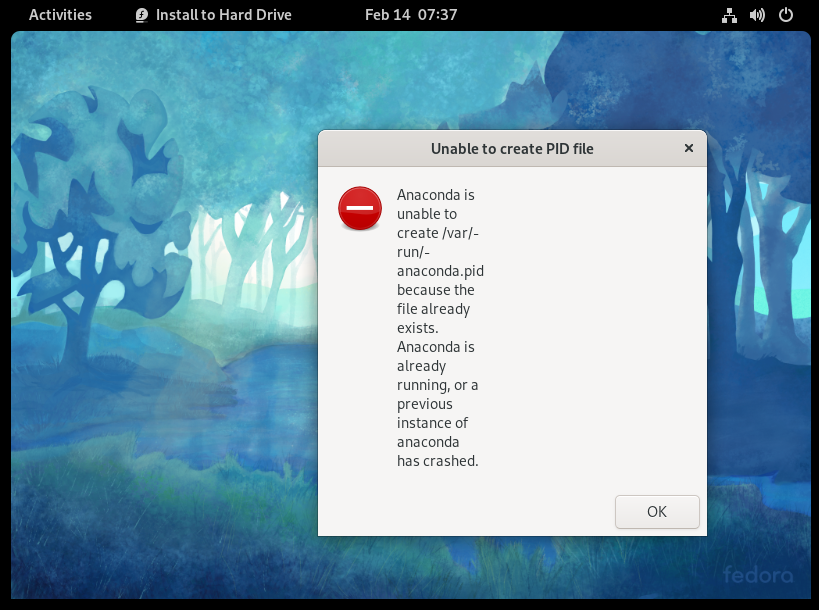Click the text 'anaconda.pid' in the message

440,271
